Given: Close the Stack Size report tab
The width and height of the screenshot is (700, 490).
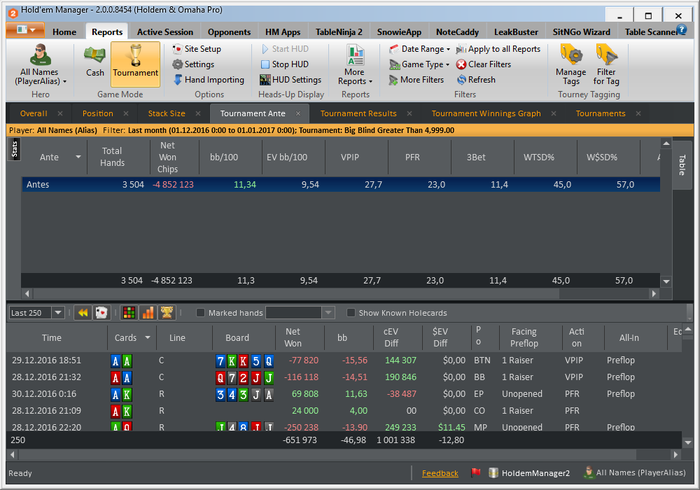Looking at the screenshot, I should coord(198,113).
